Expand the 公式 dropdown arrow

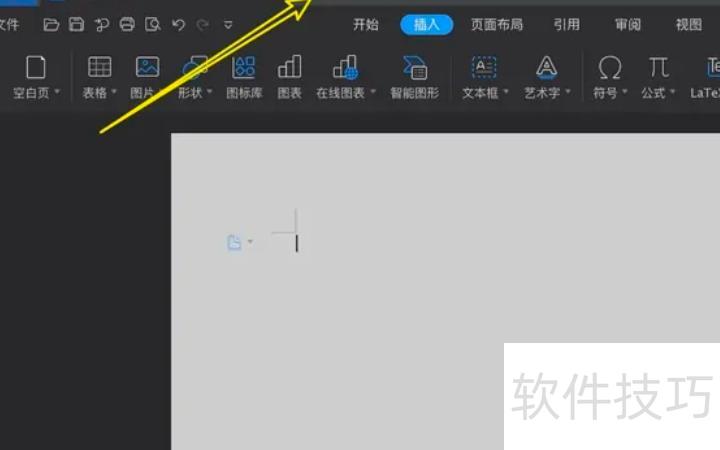point(673,92)
